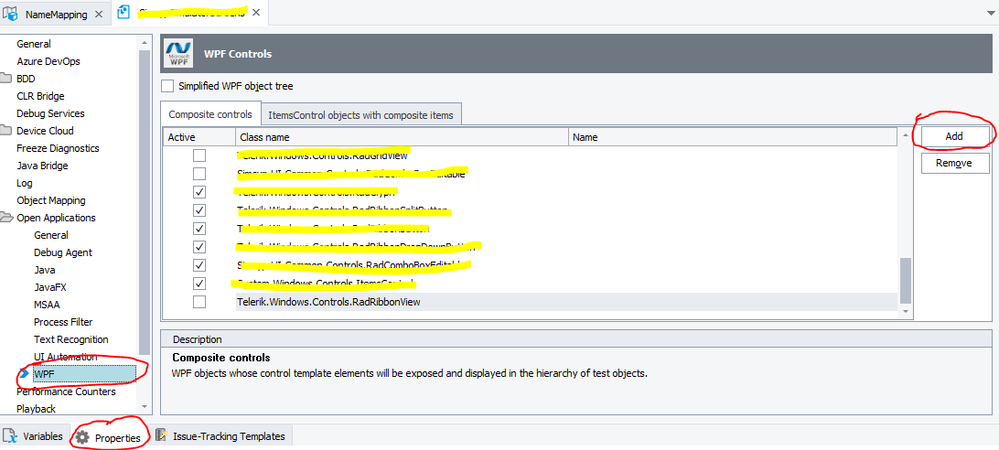
Task: Click the Device Cloud folder icon
Action: point(7,131)
